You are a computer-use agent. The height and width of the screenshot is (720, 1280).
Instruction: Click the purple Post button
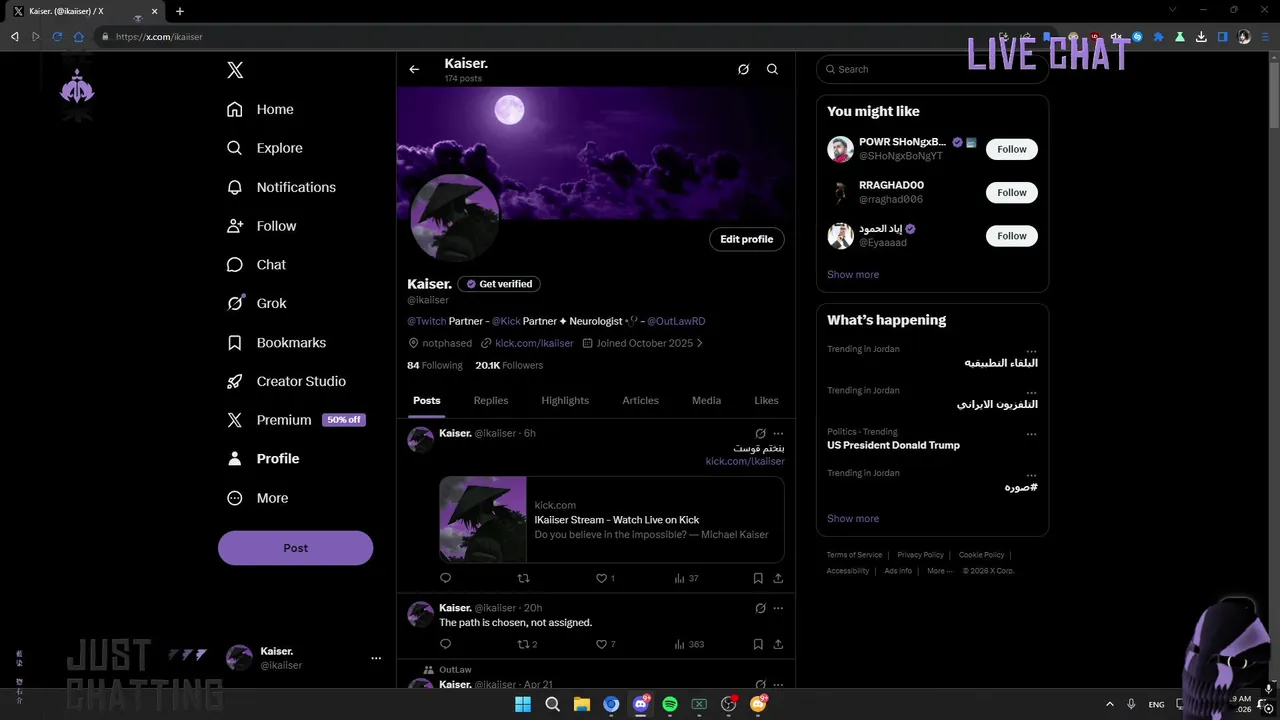coord(296,548)
